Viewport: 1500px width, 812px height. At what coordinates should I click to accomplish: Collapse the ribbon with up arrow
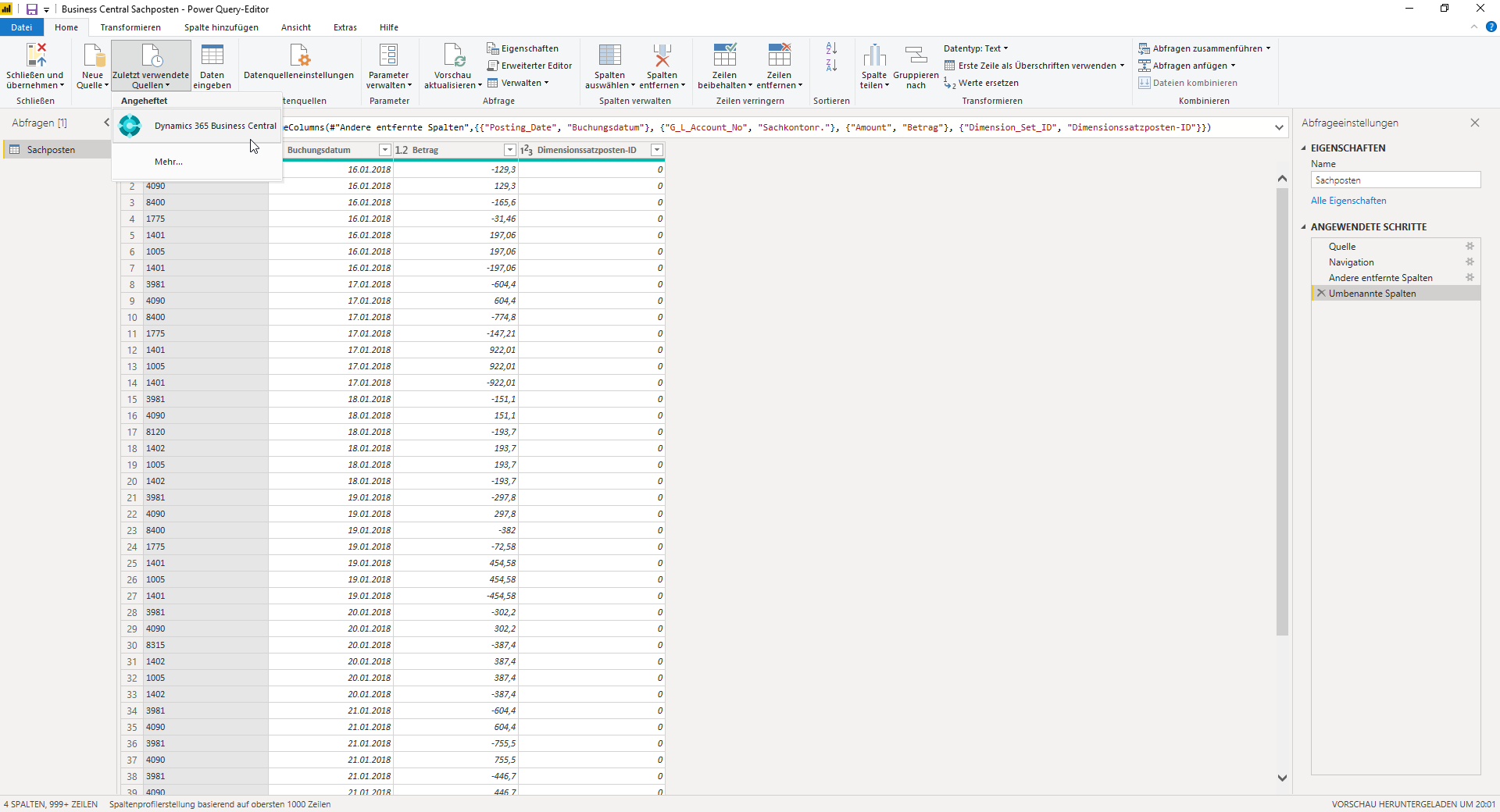(1474, 27)
